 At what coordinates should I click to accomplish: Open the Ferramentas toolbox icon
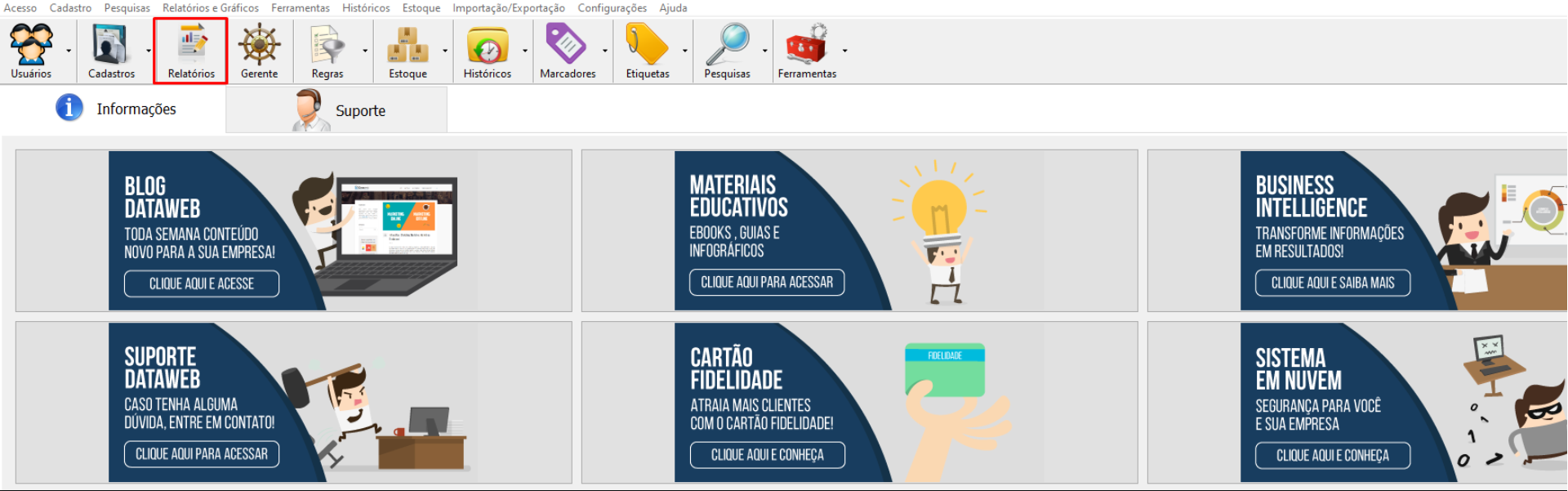tap(807, 44)
